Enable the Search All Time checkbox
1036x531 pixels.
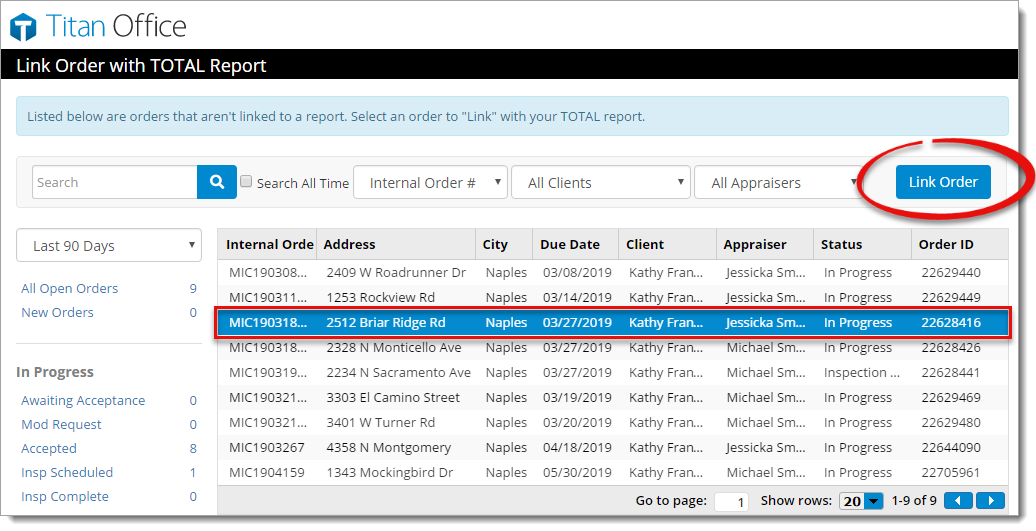(246, 182)
